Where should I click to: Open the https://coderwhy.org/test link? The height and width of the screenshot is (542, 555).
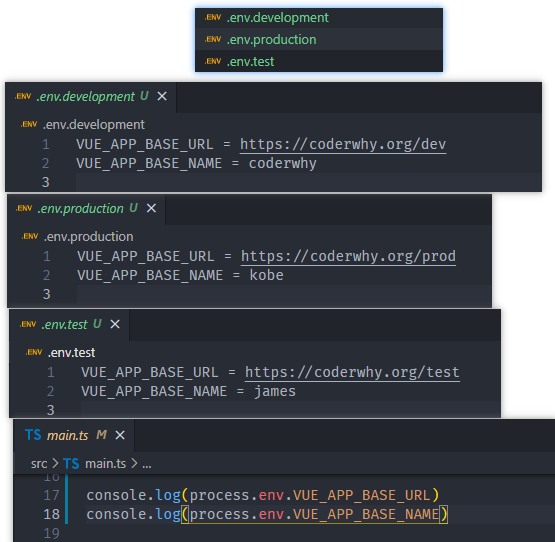(352, 372)
